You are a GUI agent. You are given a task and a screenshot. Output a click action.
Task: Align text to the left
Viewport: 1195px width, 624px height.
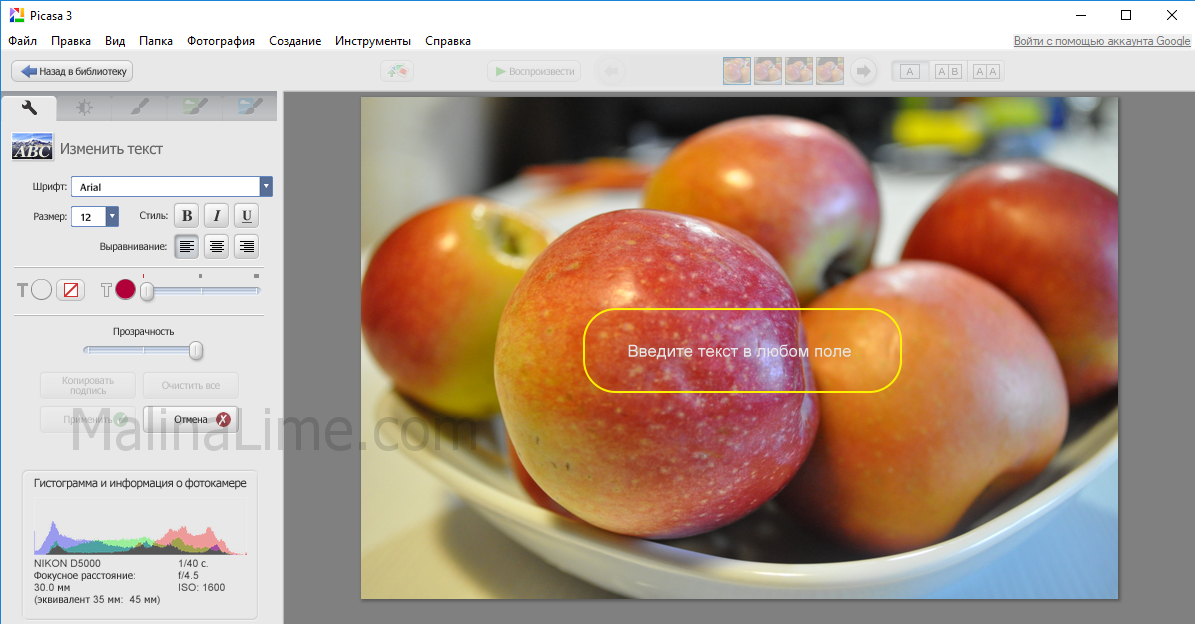click(x=186, y=246)
